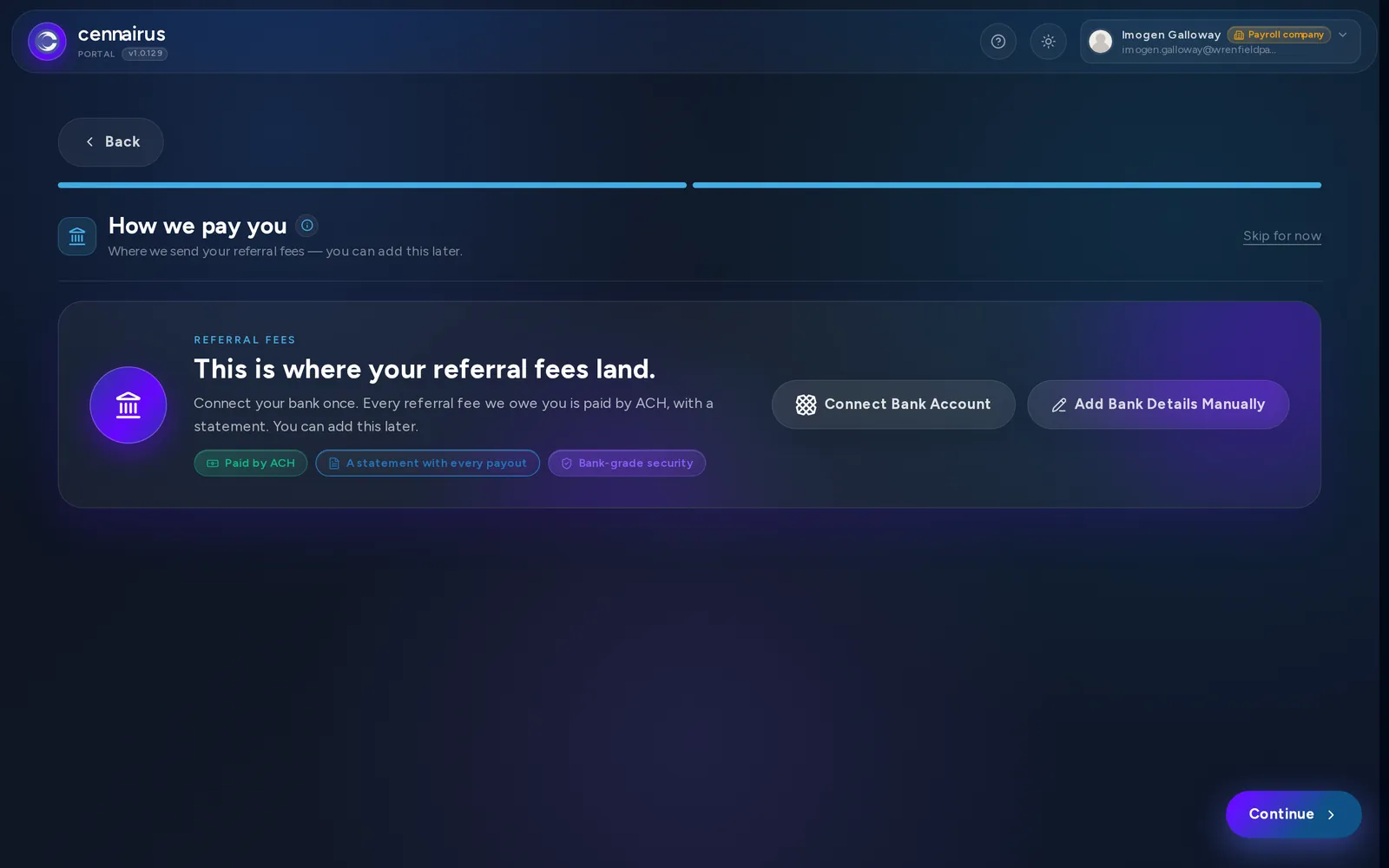The width and height of the screenshot is (1389, 868).
Task: Click the Bank-grade security chip
Action: (x=627, y=464)
